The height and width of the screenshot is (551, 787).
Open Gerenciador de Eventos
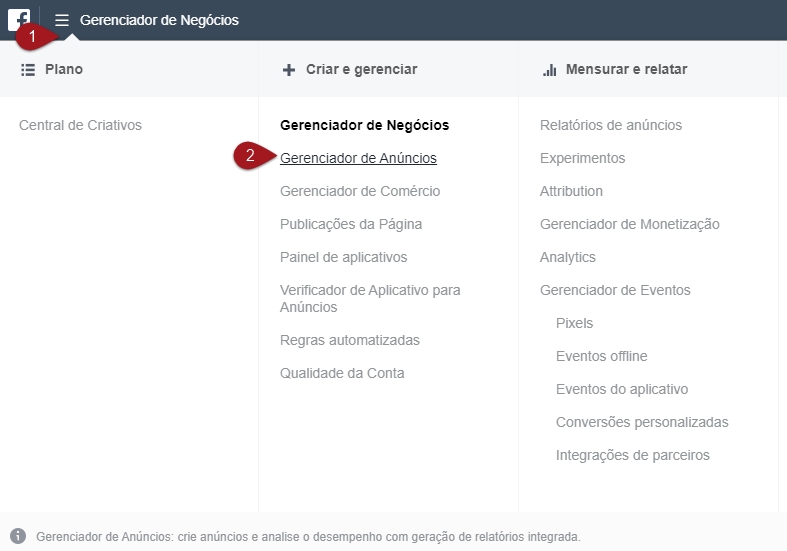tap(615, 290)
